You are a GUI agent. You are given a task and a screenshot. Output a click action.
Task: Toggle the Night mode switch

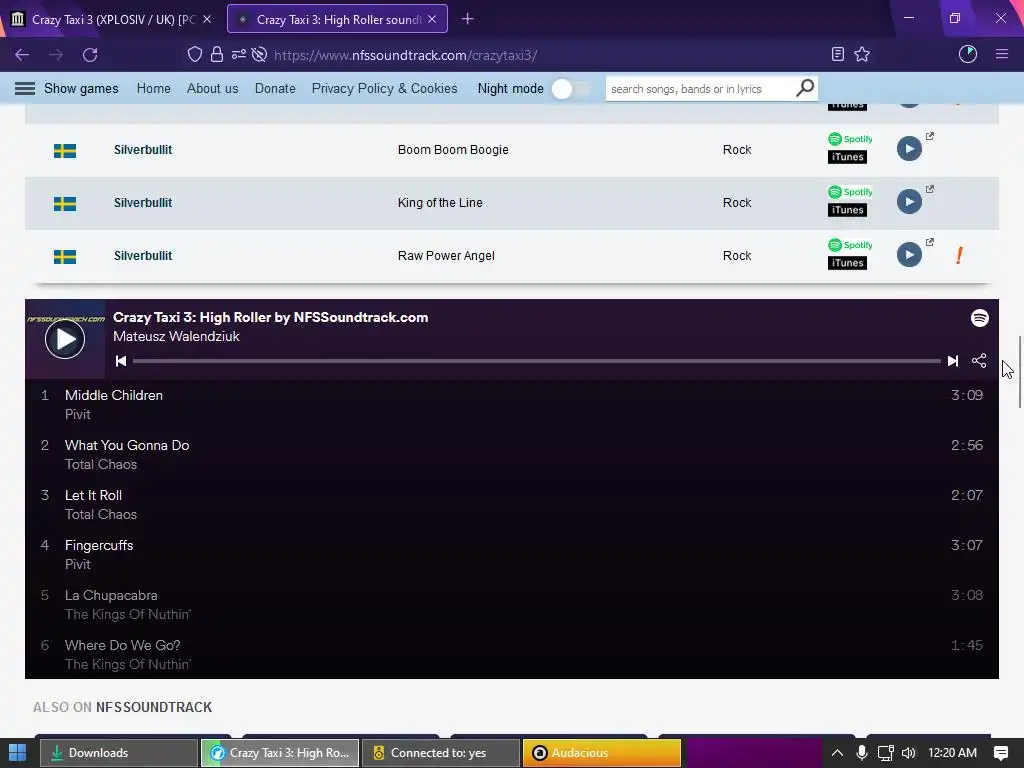(x=571, y=89)
